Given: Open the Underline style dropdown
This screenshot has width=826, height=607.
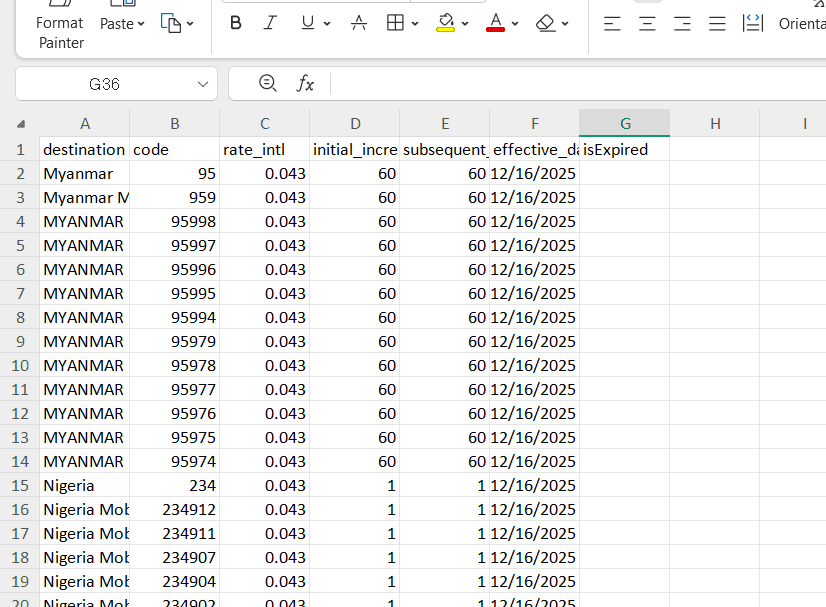Looking at the screenshot, I should (327, 23).
